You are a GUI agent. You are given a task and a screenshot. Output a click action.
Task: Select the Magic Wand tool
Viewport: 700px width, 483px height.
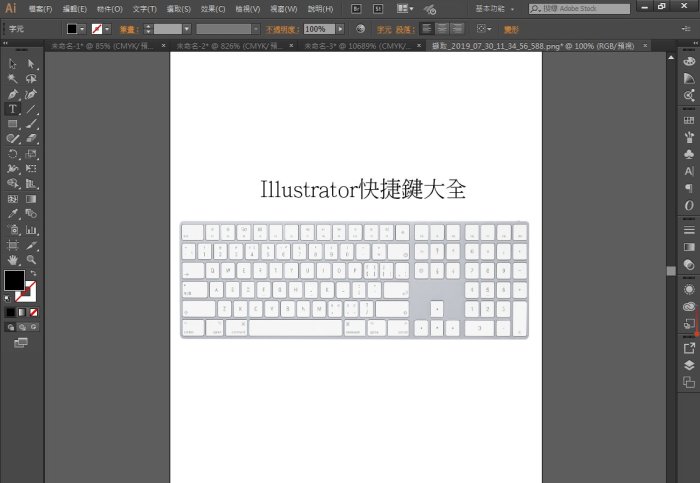(13, 78)
